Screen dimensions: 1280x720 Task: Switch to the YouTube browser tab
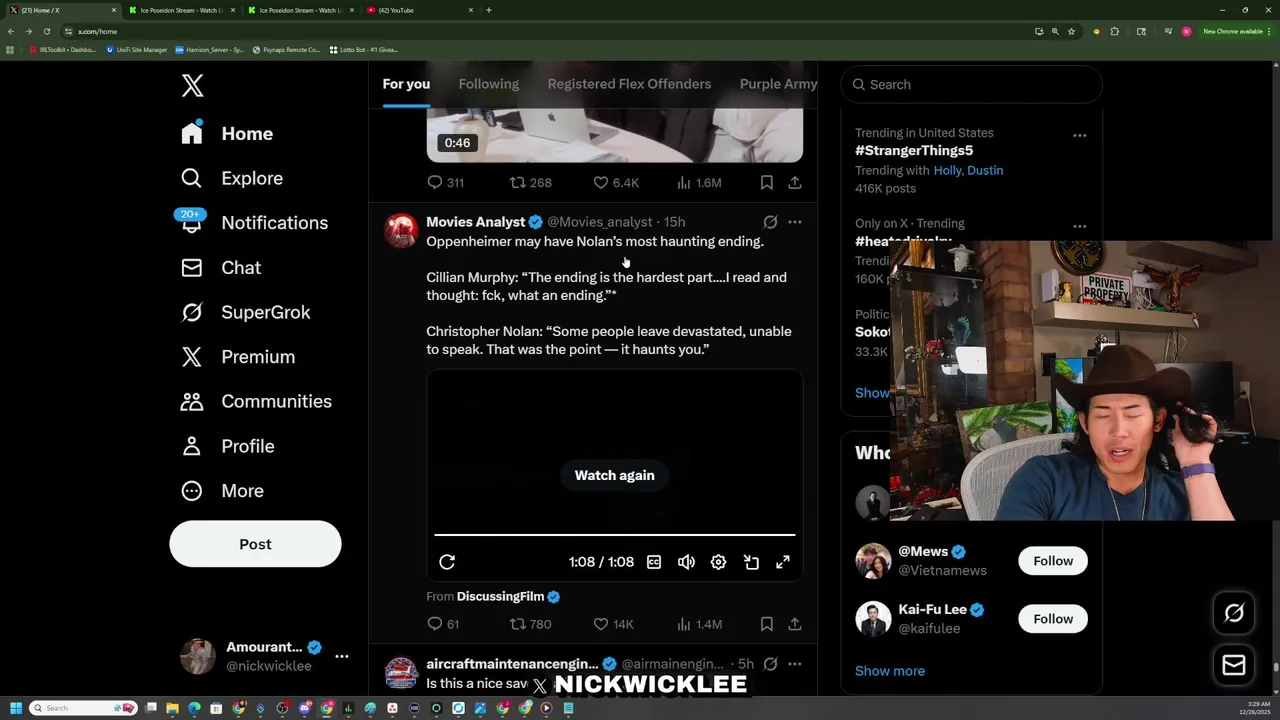(418, 10)
